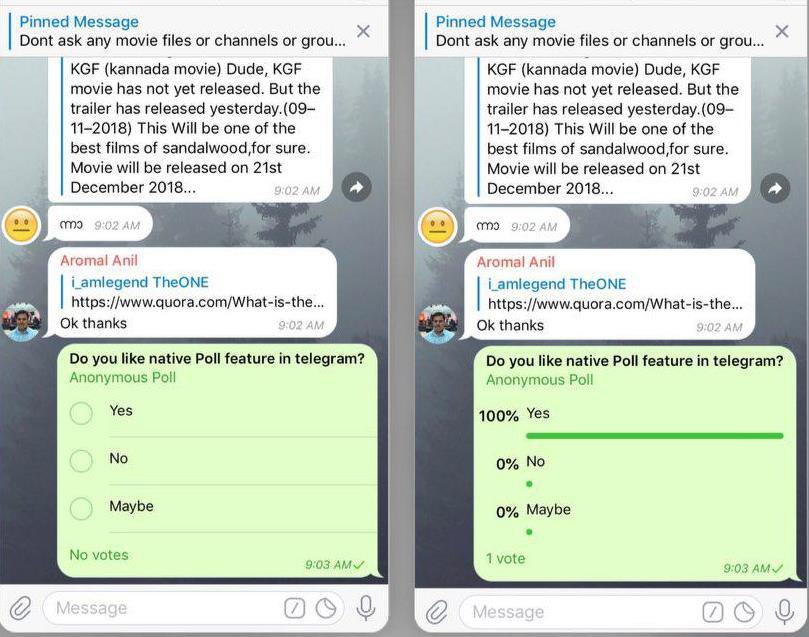Dismiss the pinned message in right chat
809x637 pixels.
coord(782,31)
